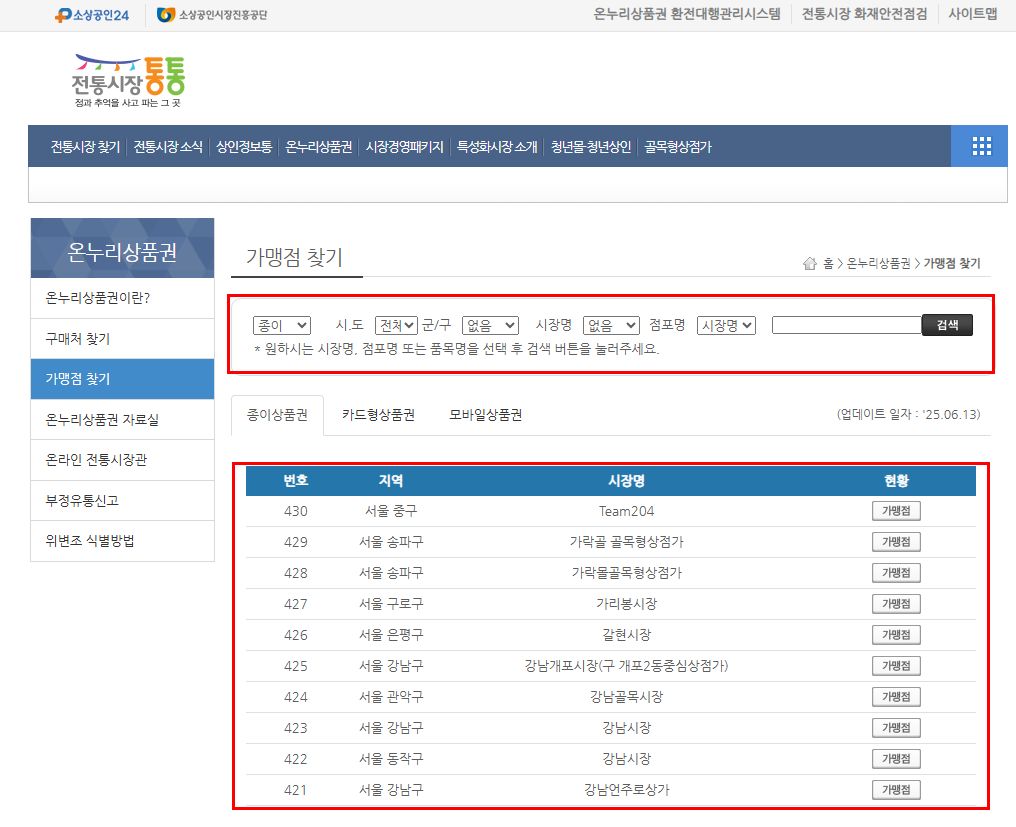Focus the search keyword text field
Viewport: 1016px width, 827px height.
pos(846,325)
